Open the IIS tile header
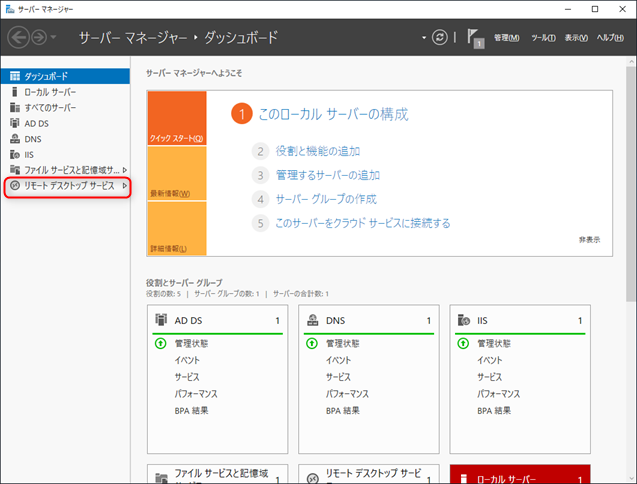Image resolution: width=637 pixels, height=484 pixels. click(520, 321)
